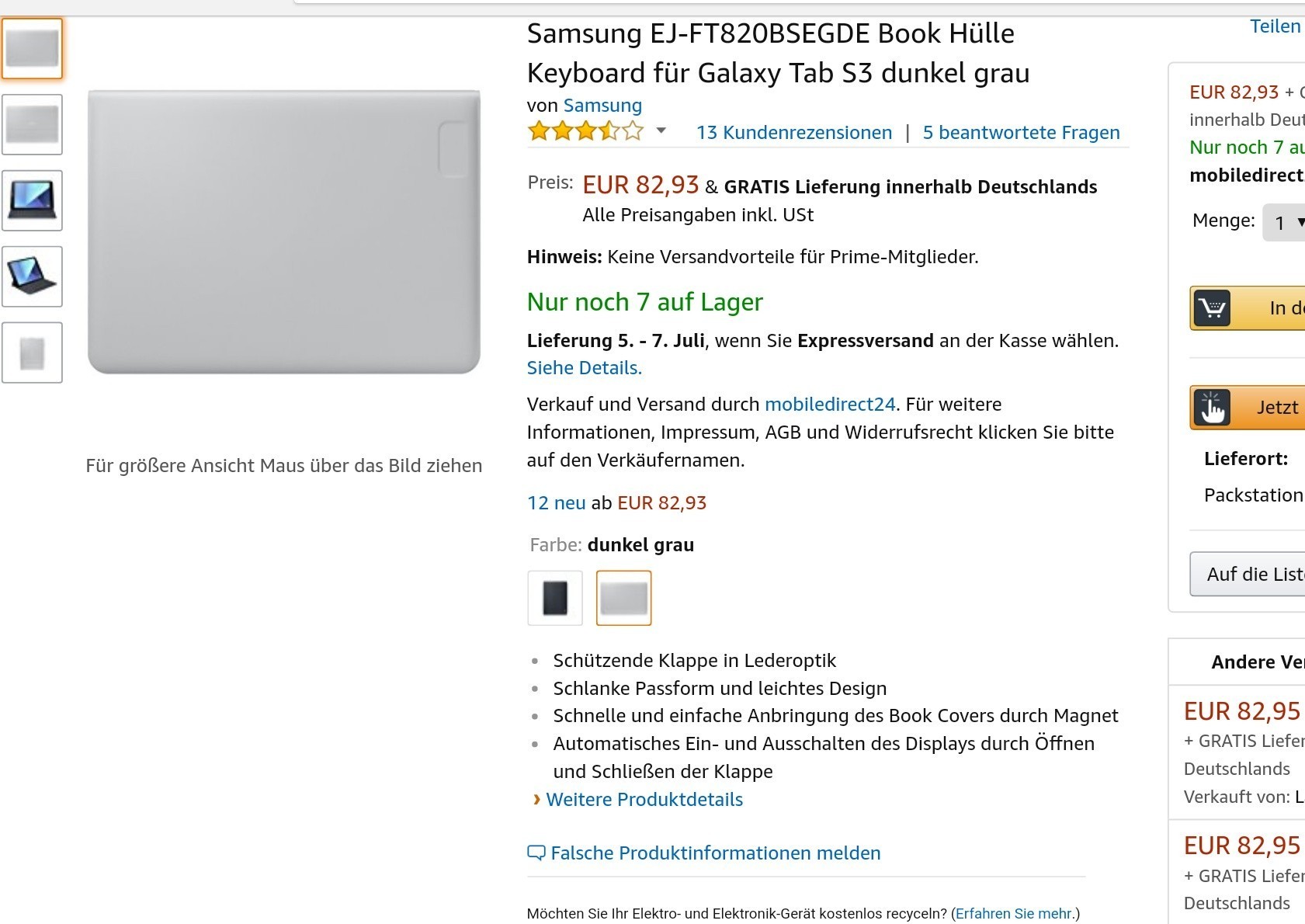The height and width of the screenshot is (924, 1305).
Task: Expand the star rating breakdown arrow
Action: (661, 130)
